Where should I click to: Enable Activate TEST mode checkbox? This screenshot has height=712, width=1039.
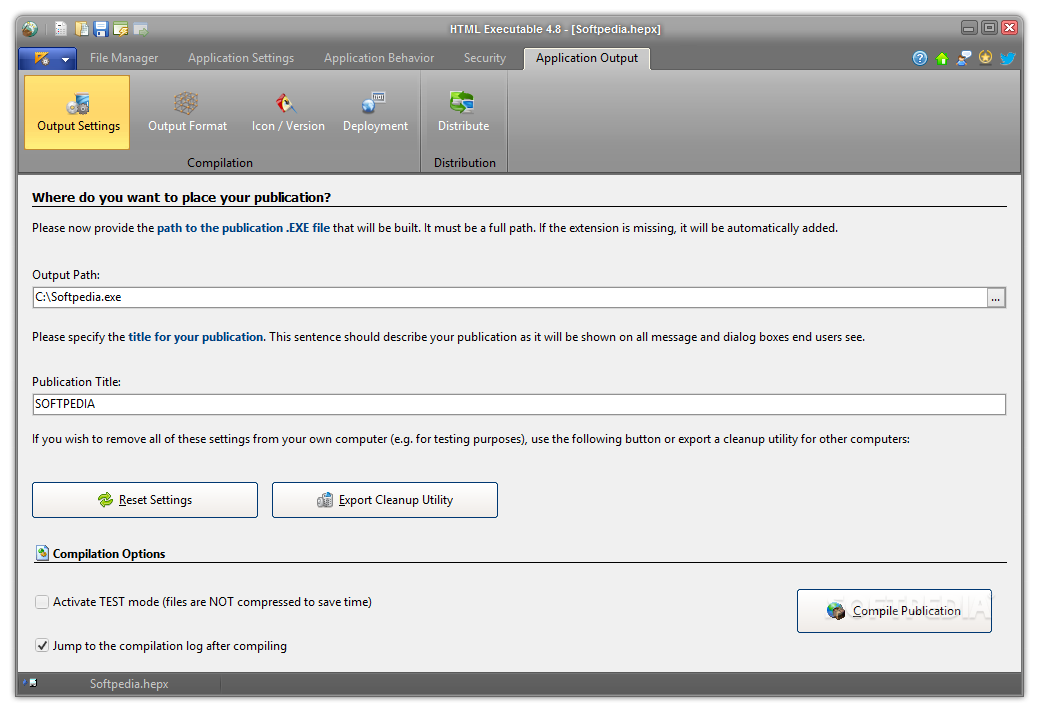[42, 602]
